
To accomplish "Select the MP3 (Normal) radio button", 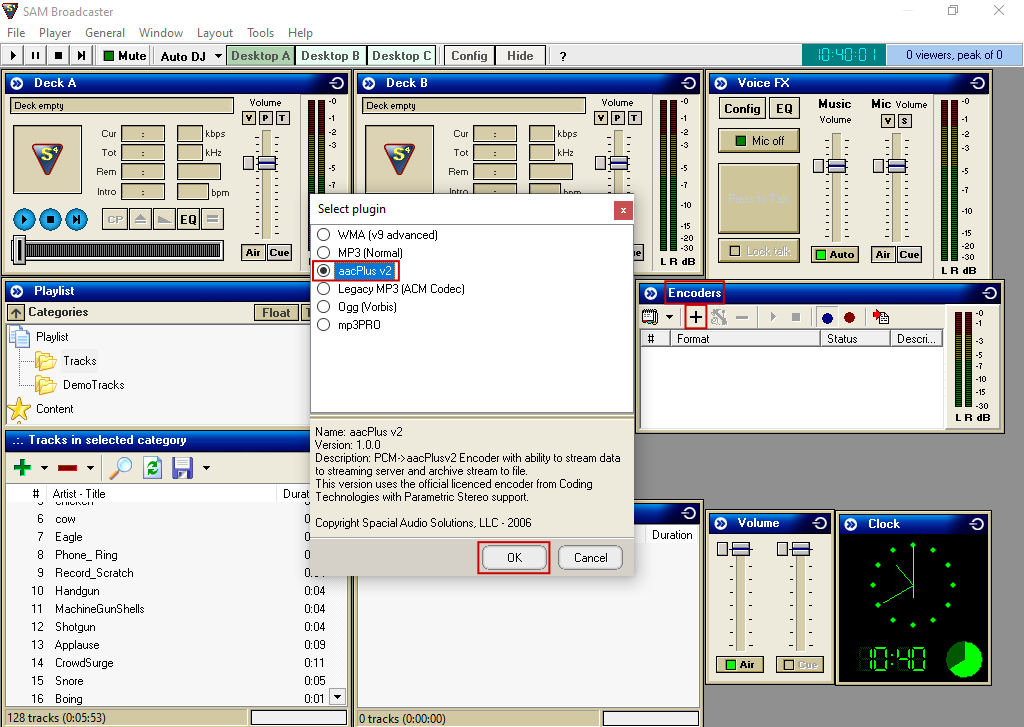I will point(323,253).
